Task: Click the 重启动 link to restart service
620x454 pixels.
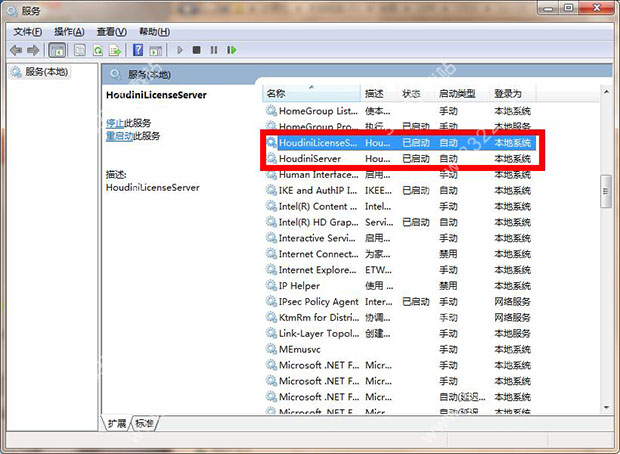Action: coord(119,136)
